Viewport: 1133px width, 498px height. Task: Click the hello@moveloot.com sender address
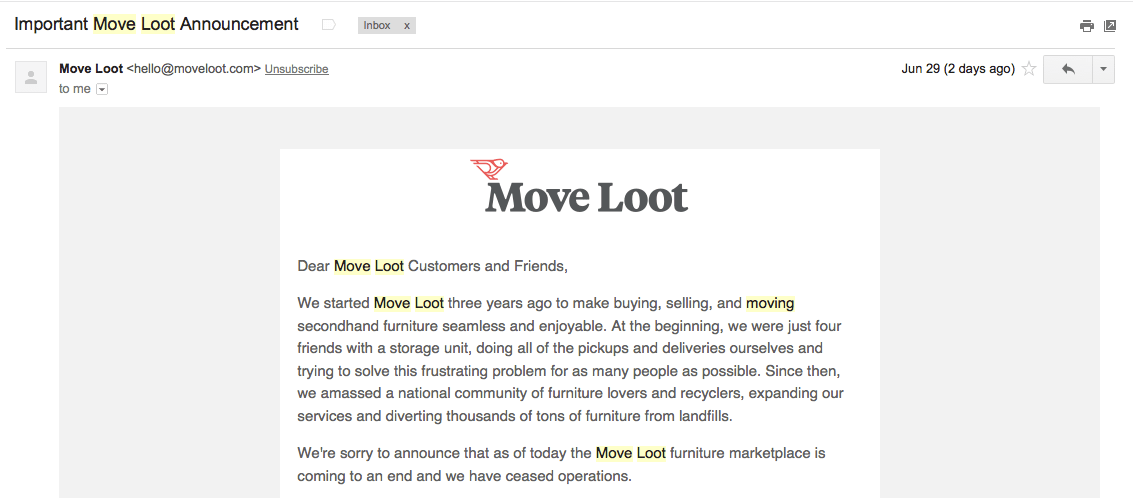(194, 69)
